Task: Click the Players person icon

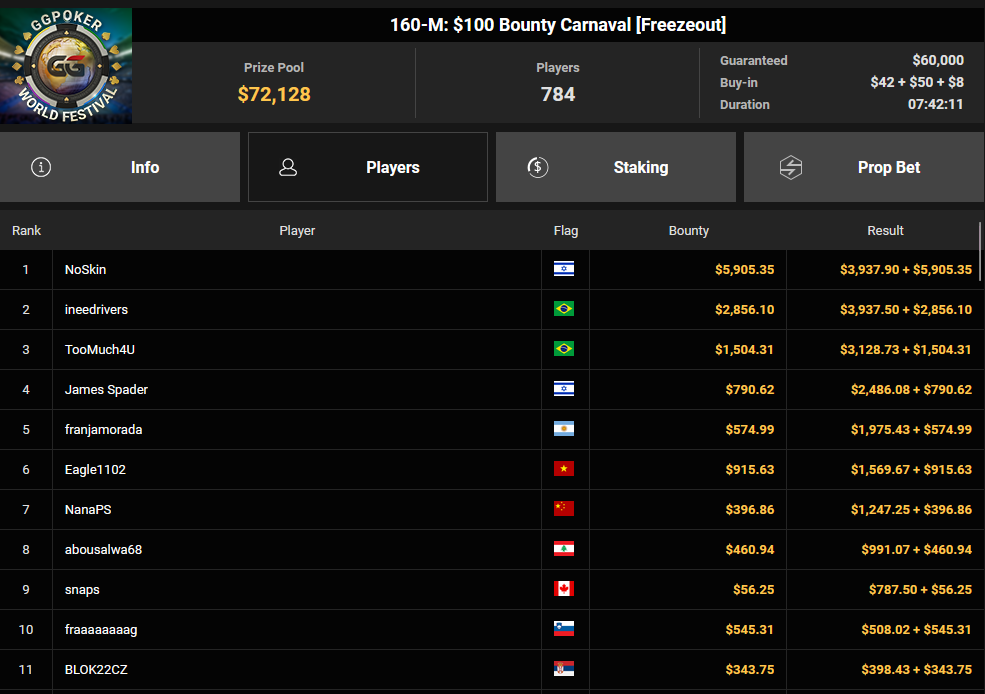Action: (x=288, y=167)
